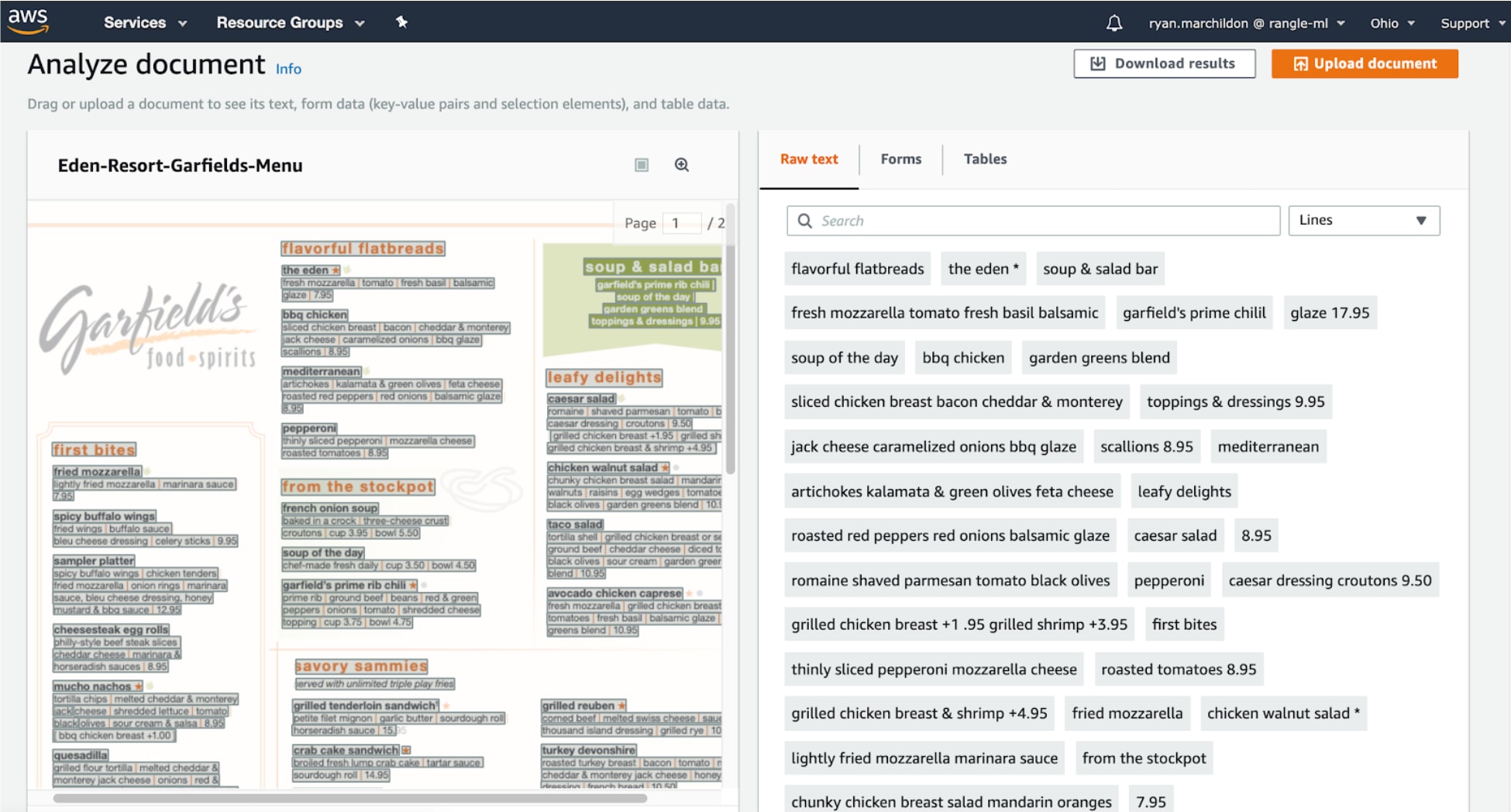Open the Info link beside Analyze document

click(x=288, y=69)
